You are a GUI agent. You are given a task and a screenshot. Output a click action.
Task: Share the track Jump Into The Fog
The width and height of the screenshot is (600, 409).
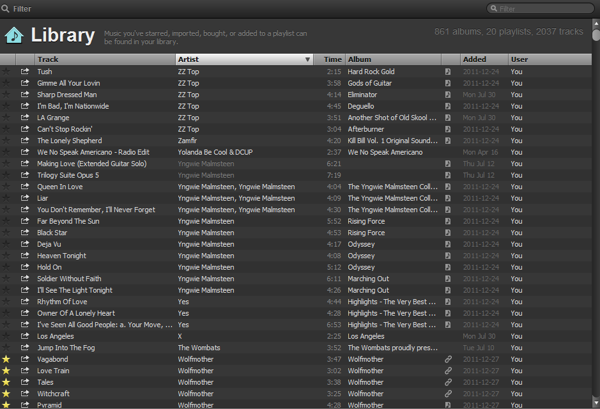tap(25, 347)
